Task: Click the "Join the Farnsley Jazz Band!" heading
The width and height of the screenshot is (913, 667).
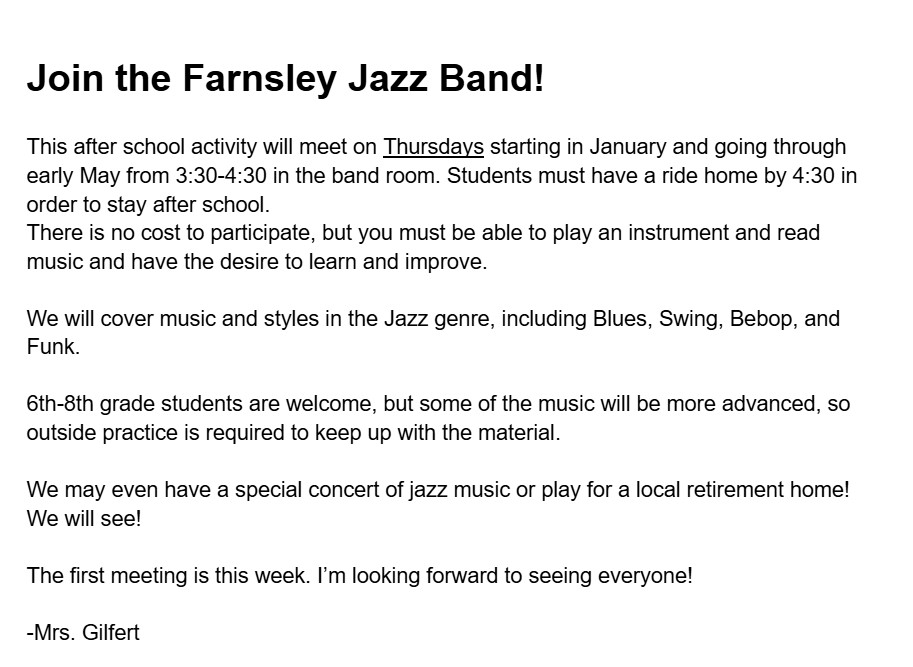Action: [x=285, y=78]
